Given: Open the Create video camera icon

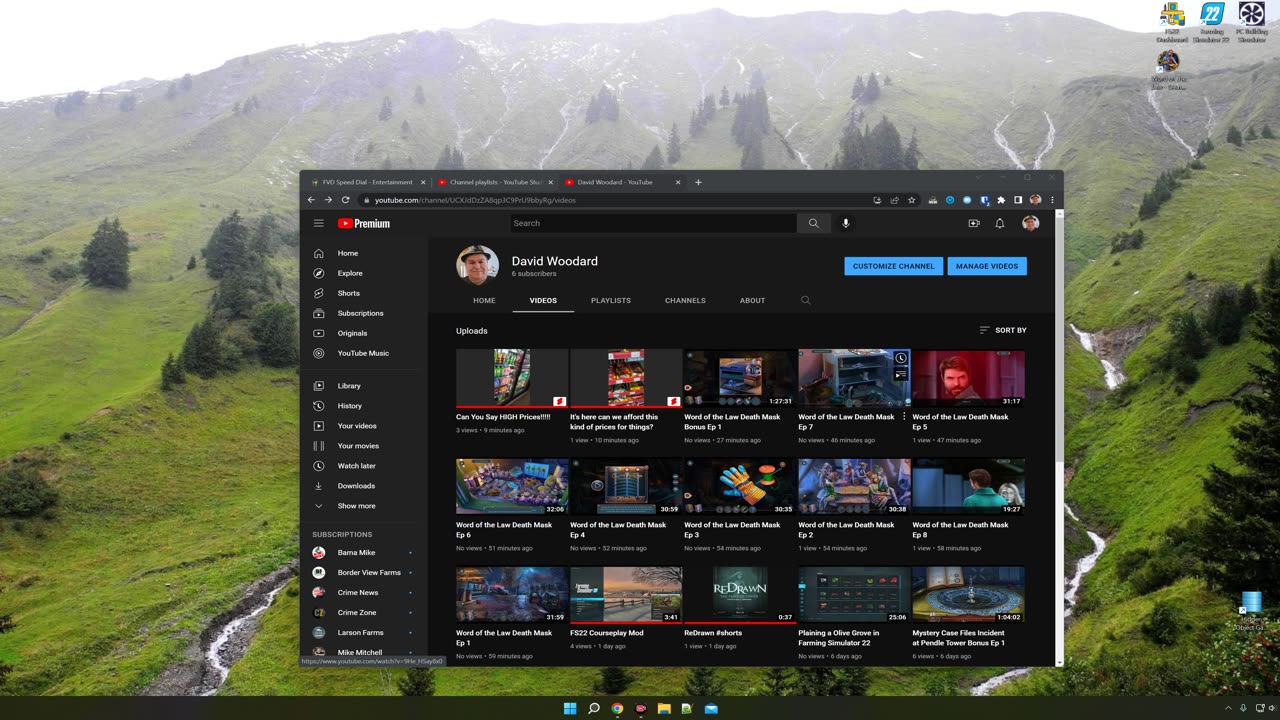Looking at the screenshot, I should coord(974,223).
